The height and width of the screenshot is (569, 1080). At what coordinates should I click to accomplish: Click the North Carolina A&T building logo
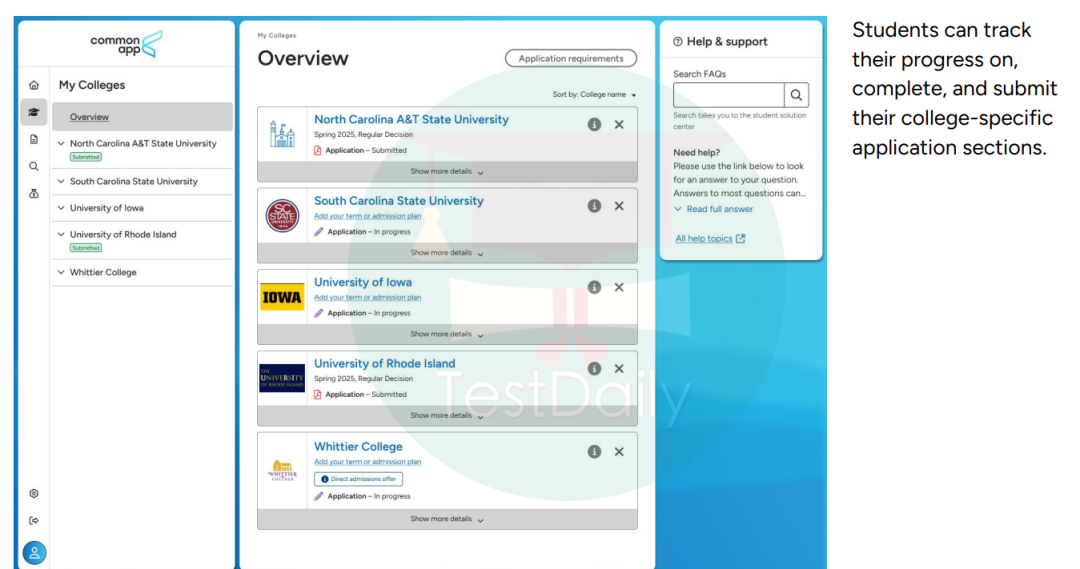pos(282,134)
